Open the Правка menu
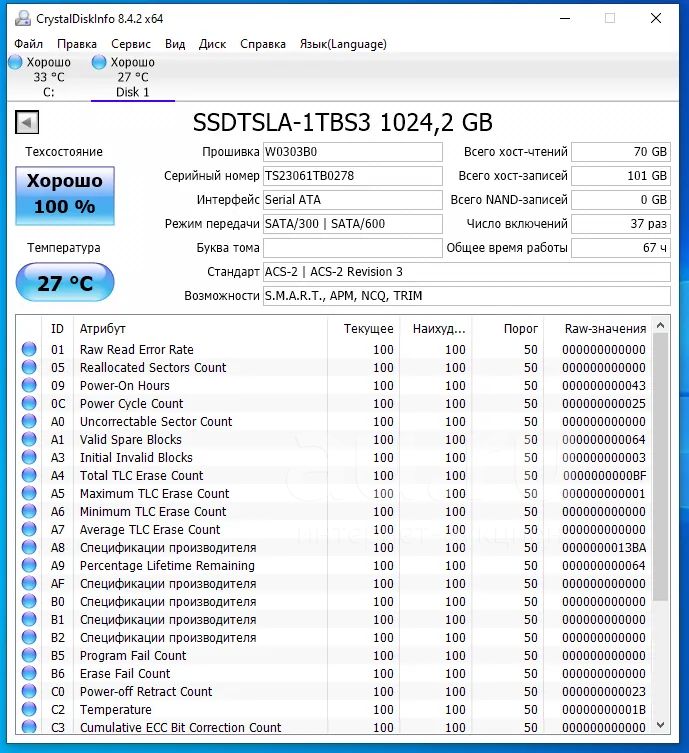This screenshot has width=689, height=753. pos(77,44)
